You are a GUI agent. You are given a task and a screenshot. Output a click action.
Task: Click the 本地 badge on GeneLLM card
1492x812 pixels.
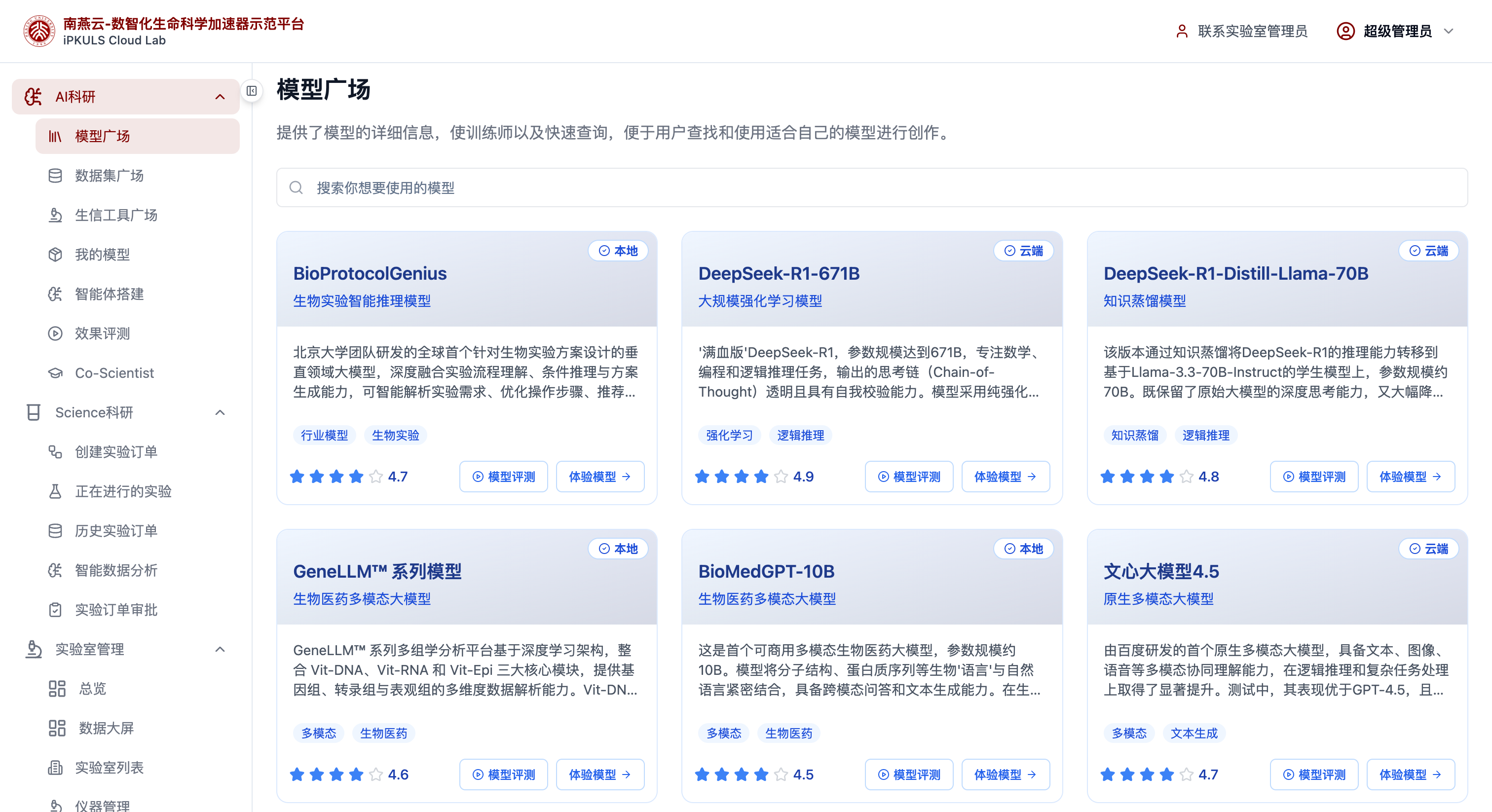point(618,549)
